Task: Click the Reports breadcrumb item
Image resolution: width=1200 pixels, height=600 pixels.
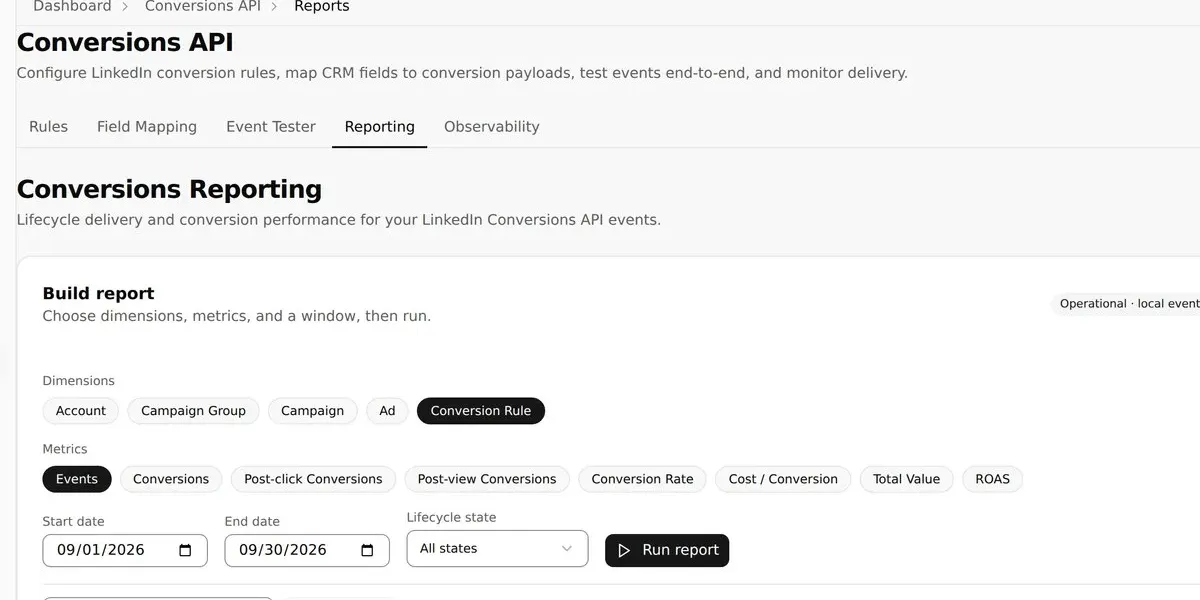Action: point(322,7)
